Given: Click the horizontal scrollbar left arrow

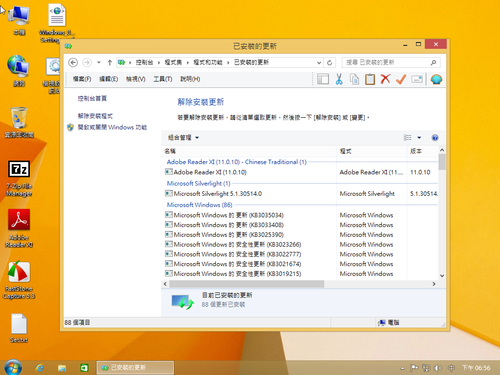Looking at the screenshot, I should pos(165,284).
